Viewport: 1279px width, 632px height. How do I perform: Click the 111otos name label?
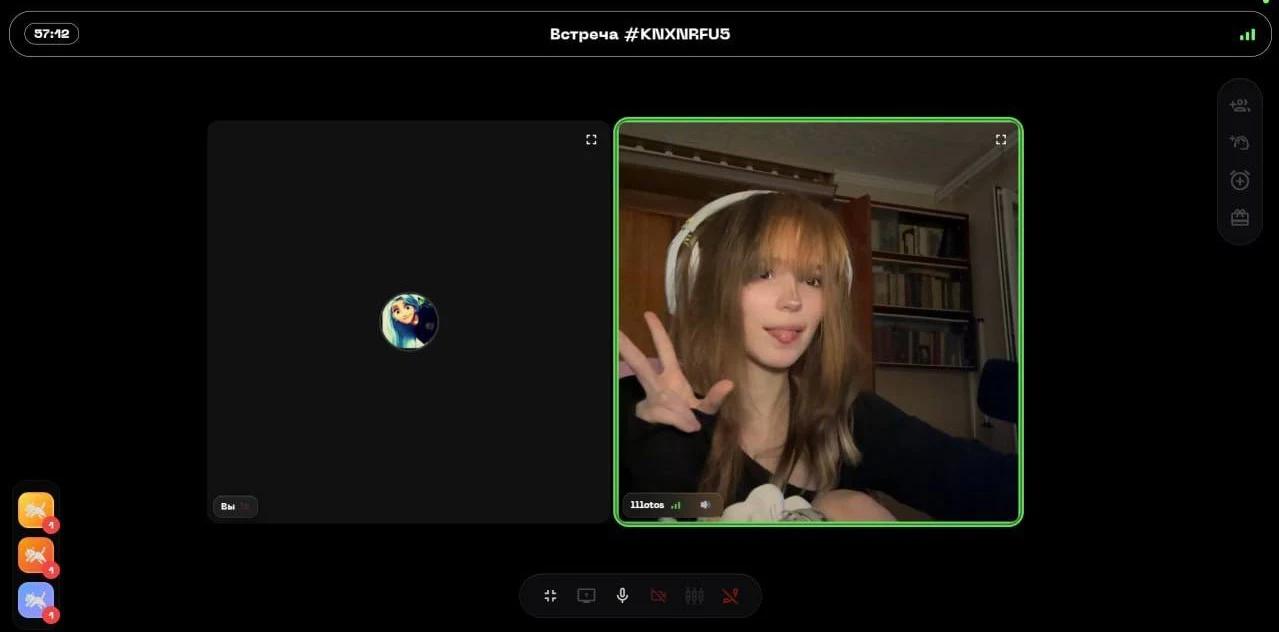(x=647, y=505)
